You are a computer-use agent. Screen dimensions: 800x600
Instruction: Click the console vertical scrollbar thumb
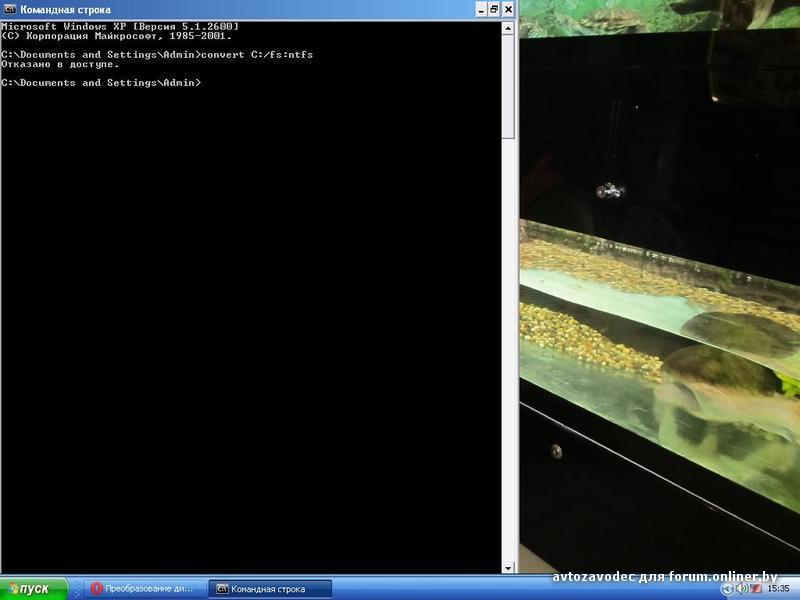(508, 87)
